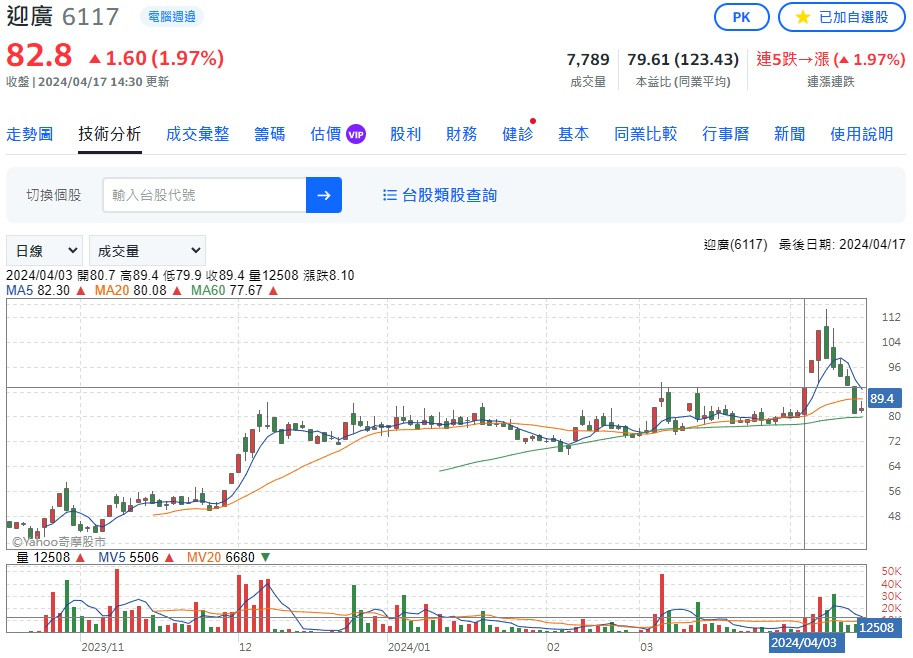Go to the 同業比較 tab
The width and height of the screenshot is (913, 658).
(x=645, y=135)
